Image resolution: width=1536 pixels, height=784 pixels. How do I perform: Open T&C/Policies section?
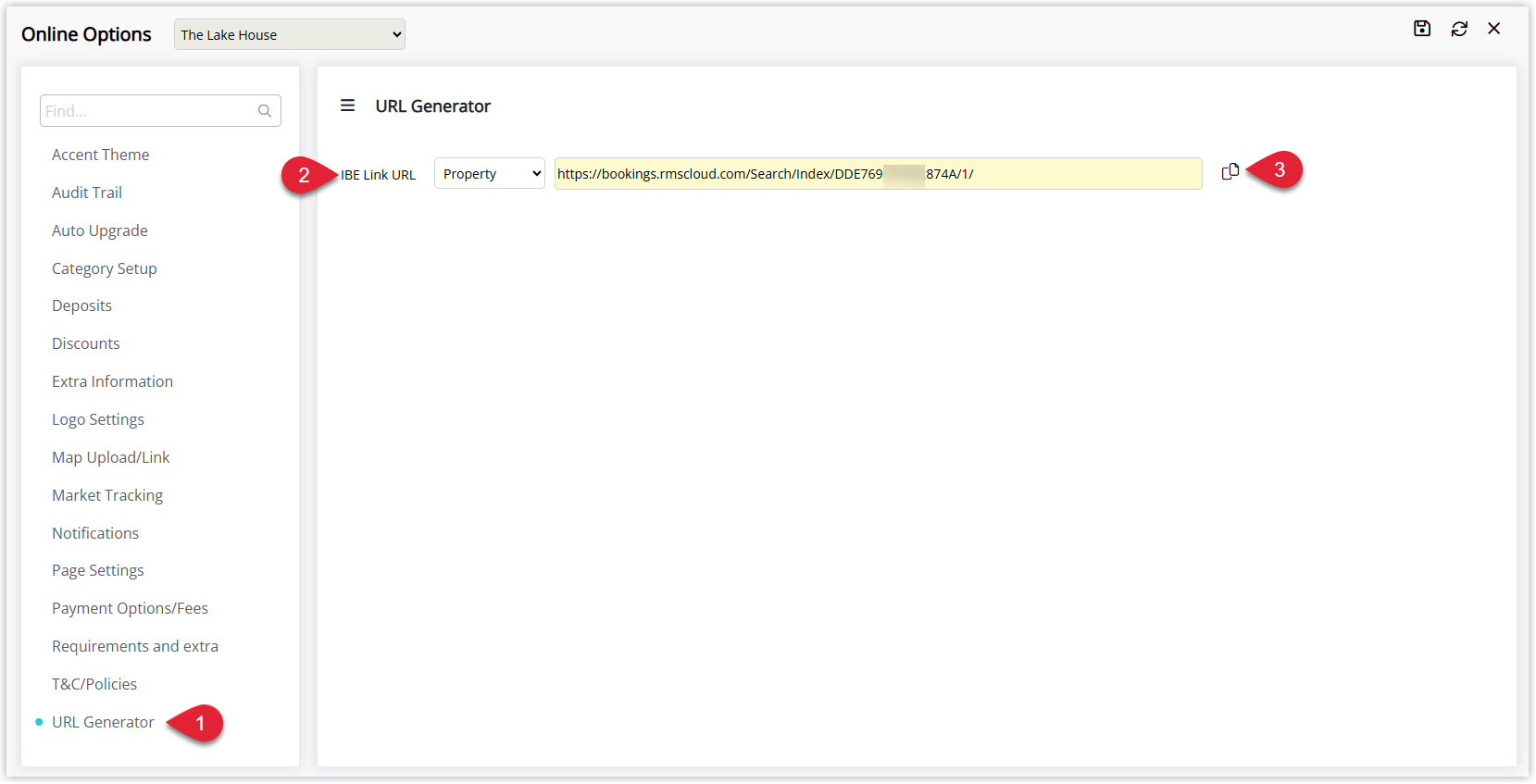click(94, 684)
